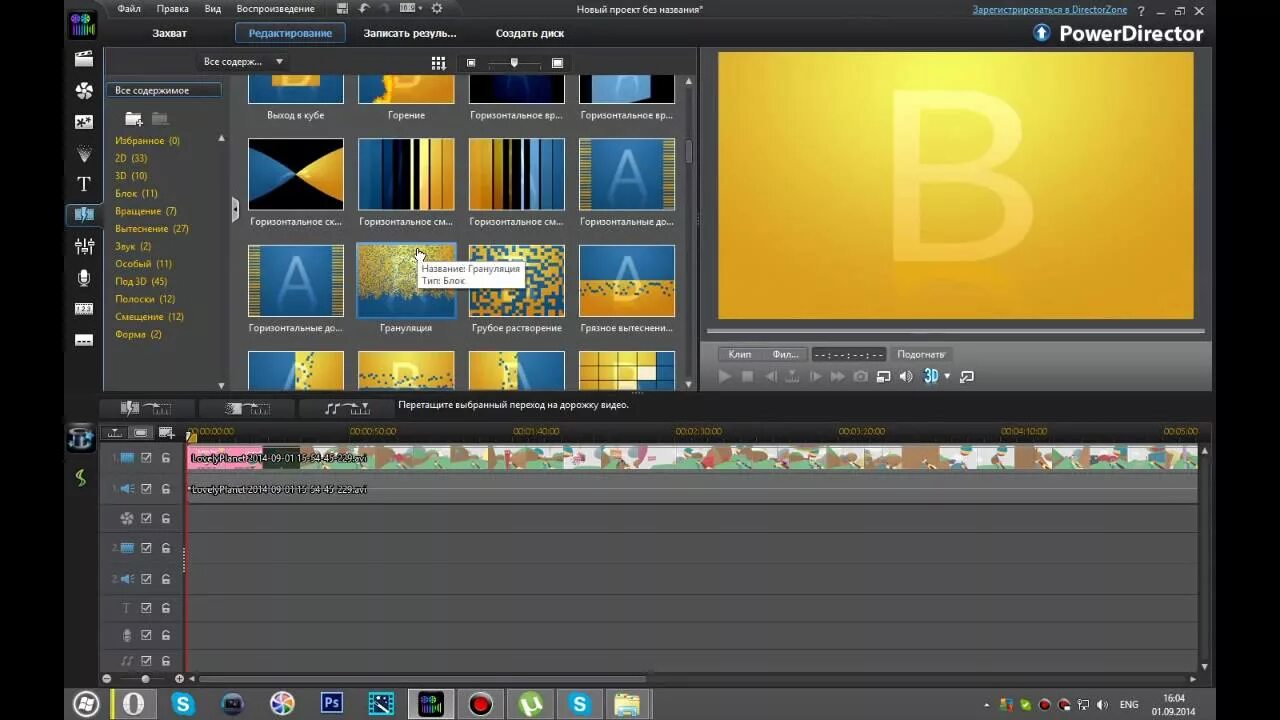The image size is (1280, 720).
Task: Toggle audio track 2 enable checkbox
Action: click(146, 578)
